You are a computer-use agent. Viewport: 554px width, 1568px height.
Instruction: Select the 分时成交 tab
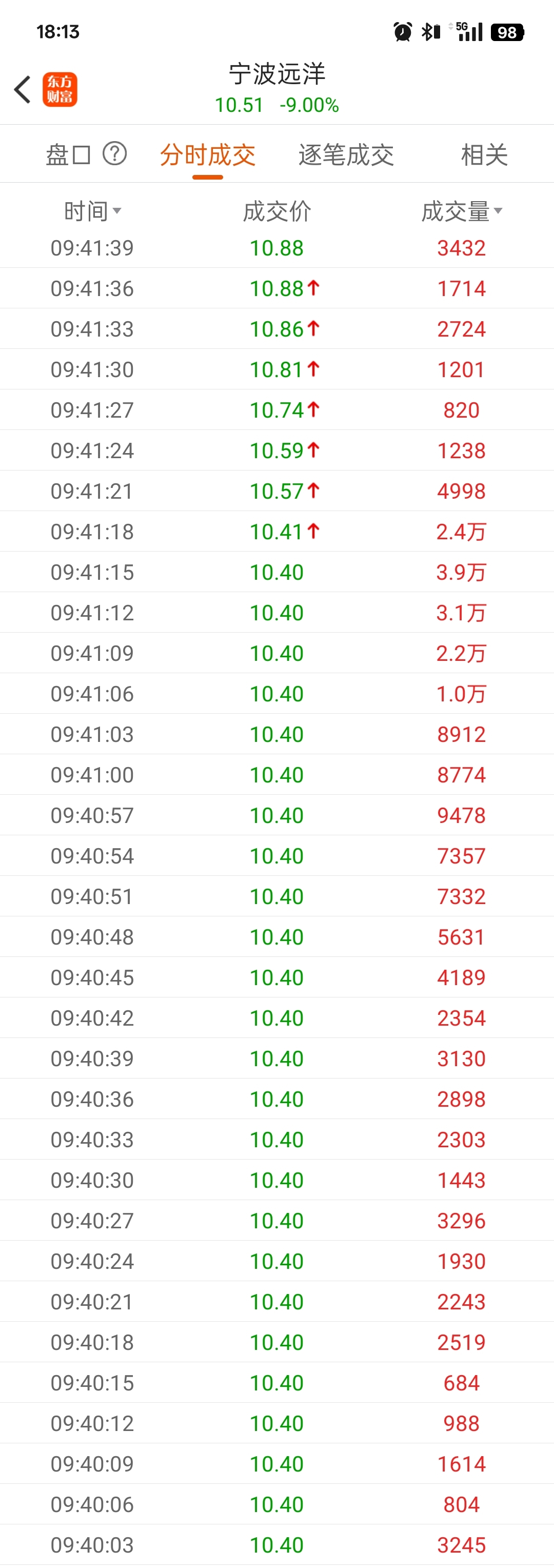tap(208, 154)
